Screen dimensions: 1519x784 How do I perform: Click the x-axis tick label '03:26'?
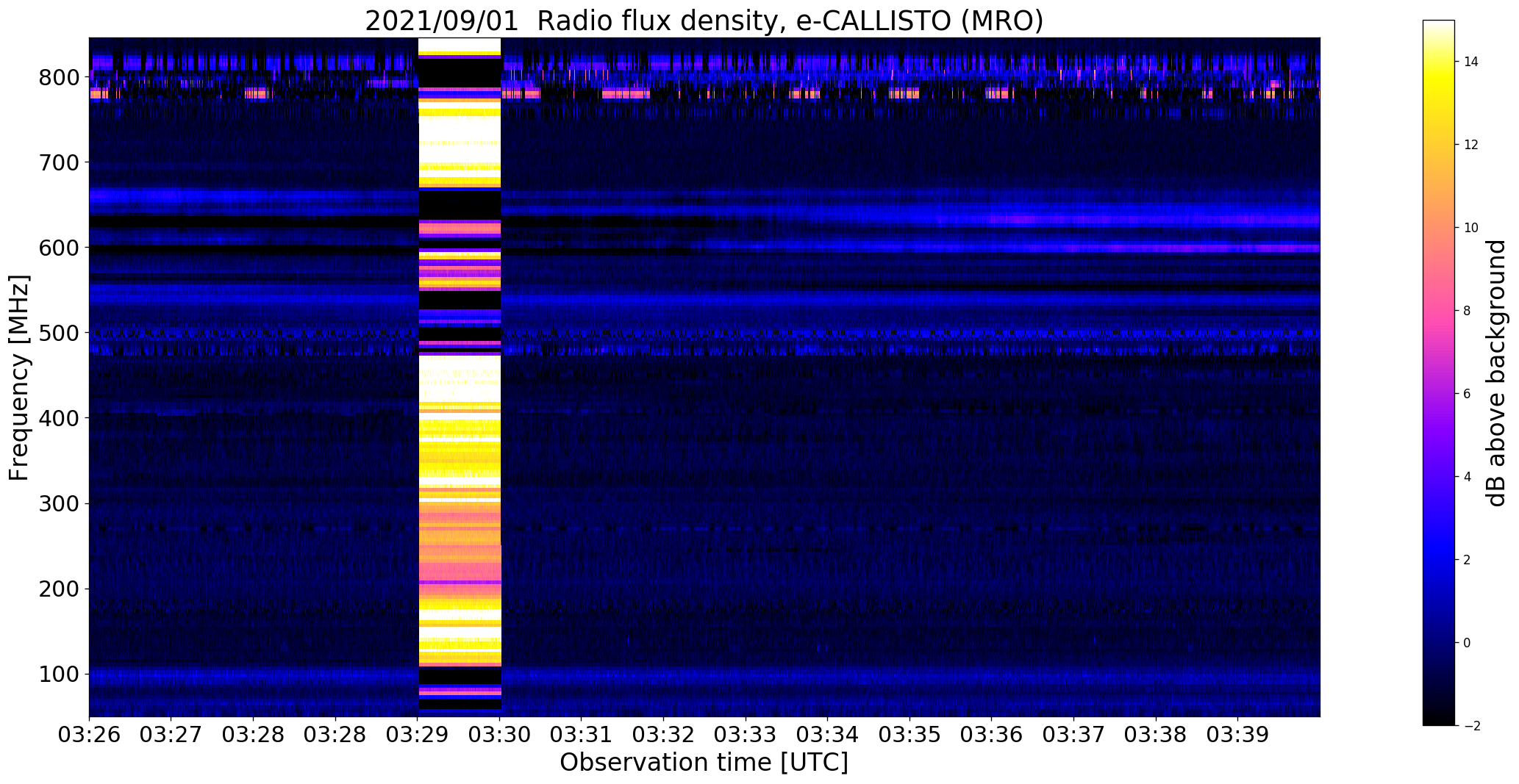[x=89, y=736]
